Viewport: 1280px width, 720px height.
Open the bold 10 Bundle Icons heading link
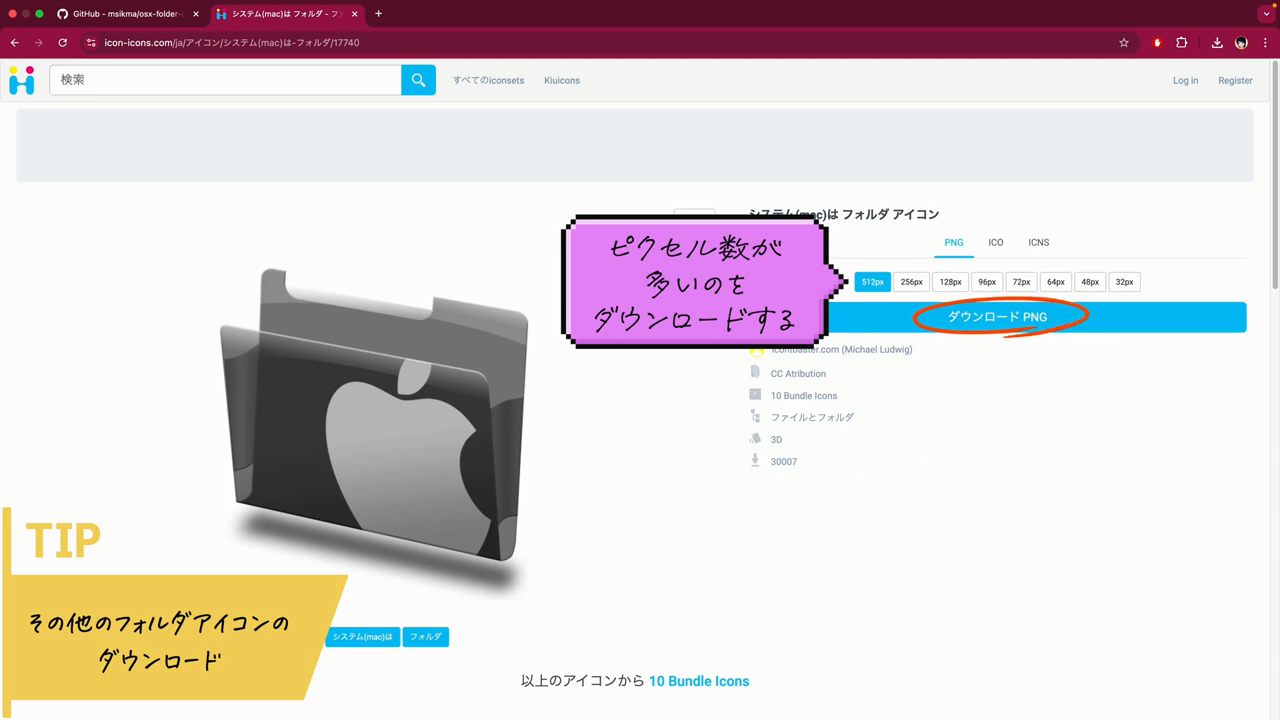click(699, 681)
